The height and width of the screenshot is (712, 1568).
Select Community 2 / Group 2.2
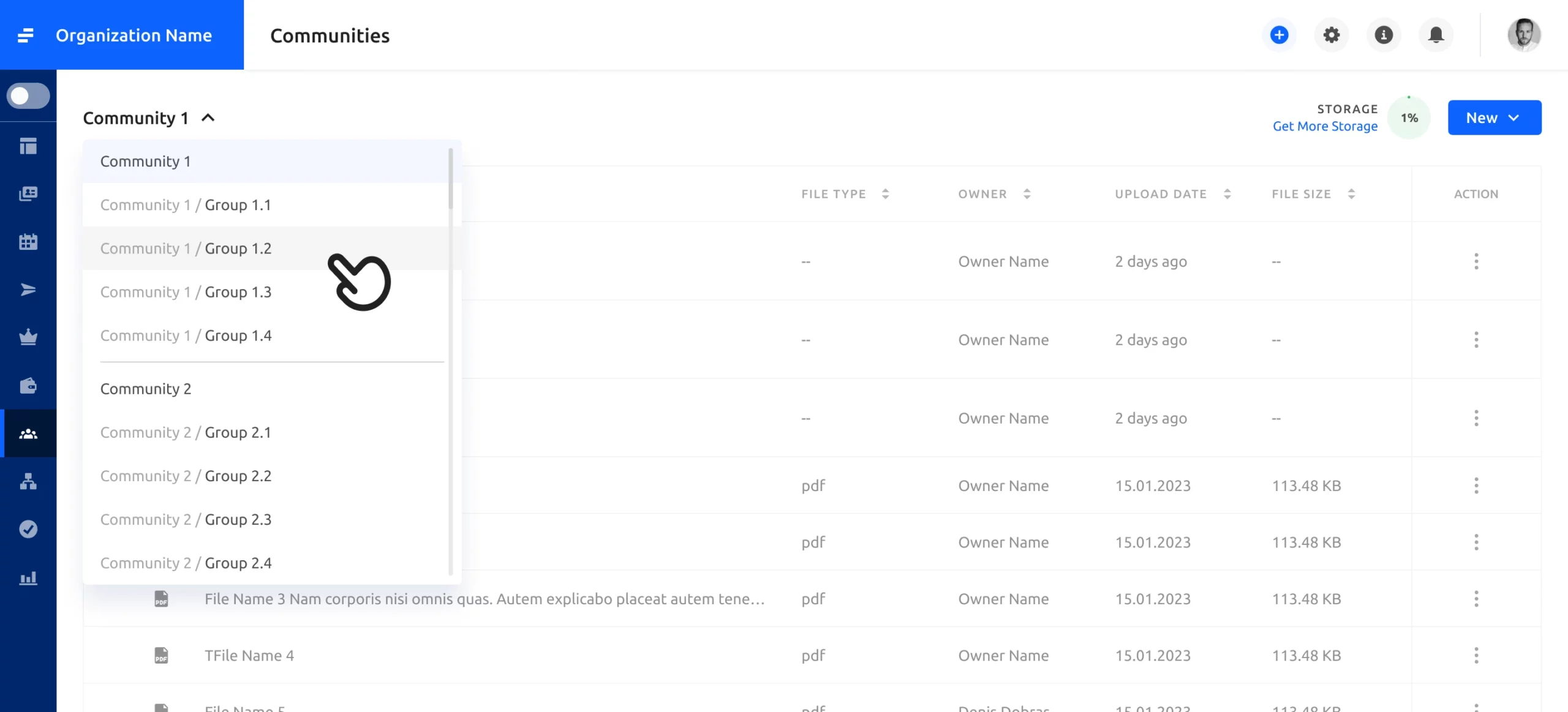[x=266, y=476]
